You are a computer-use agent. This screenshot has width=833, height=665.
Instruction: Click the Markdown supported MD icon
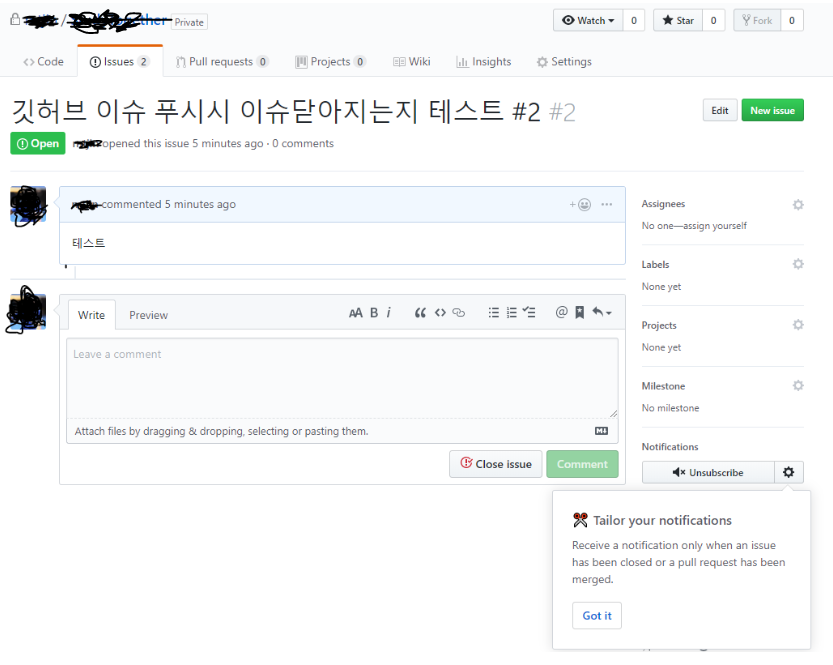(x=601, y=431)
